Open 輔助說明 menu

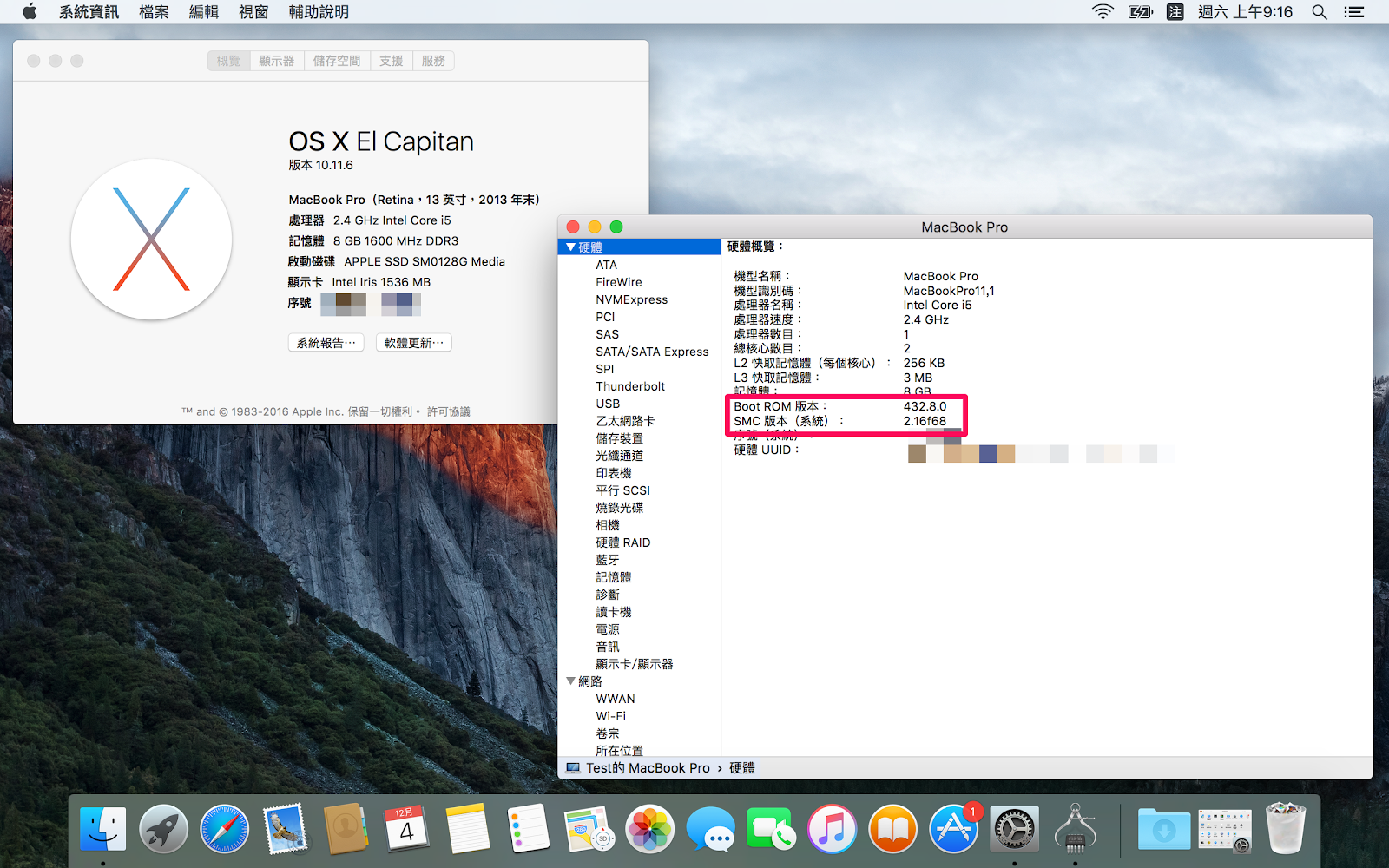click(x=319, y=11)
